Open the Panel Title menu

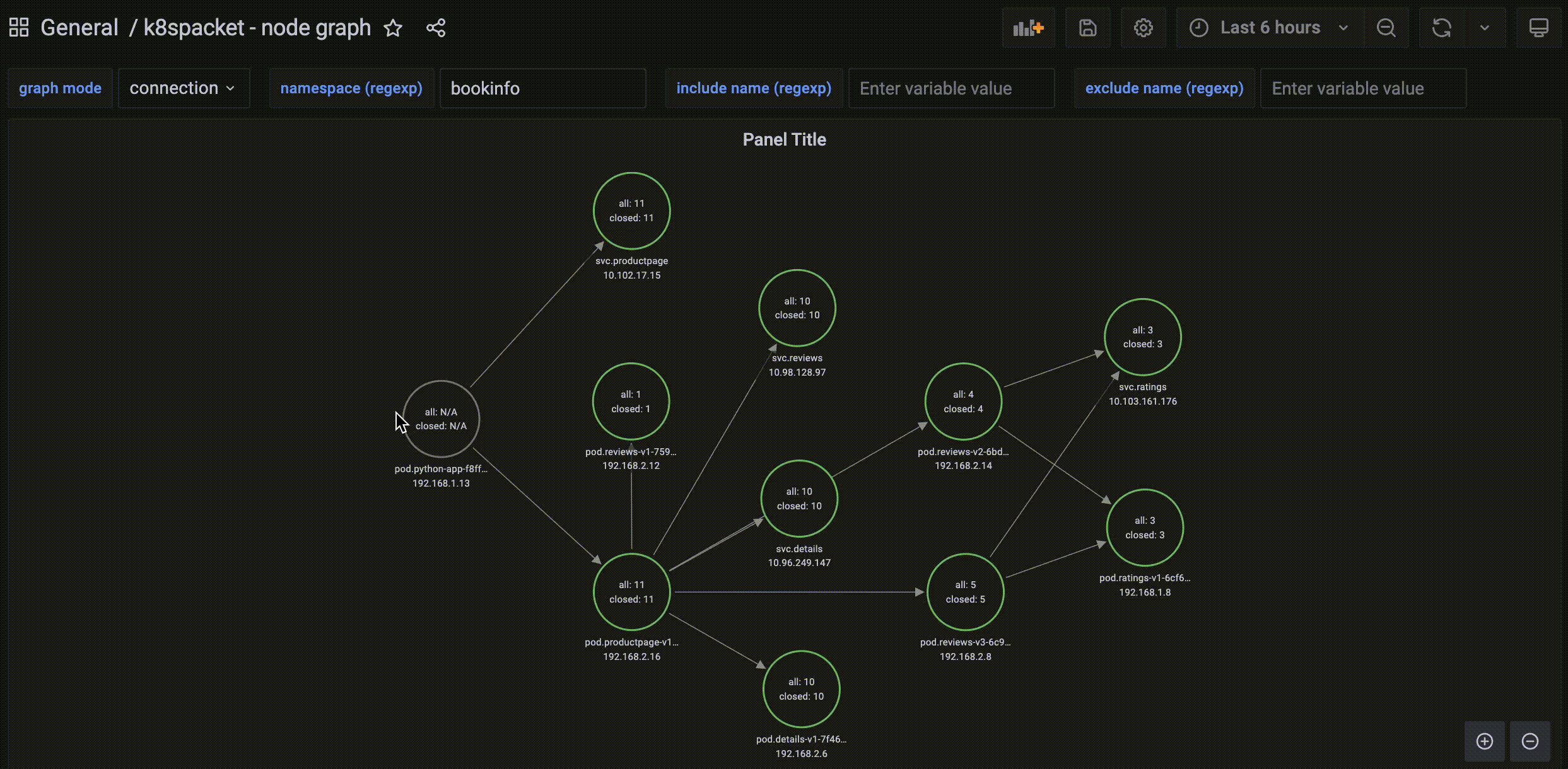click(x=783, y=139)
